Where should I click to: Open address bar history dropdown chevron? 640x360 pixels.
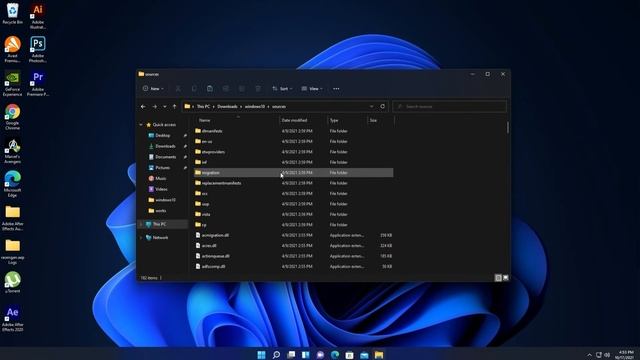tap(371, 107)
